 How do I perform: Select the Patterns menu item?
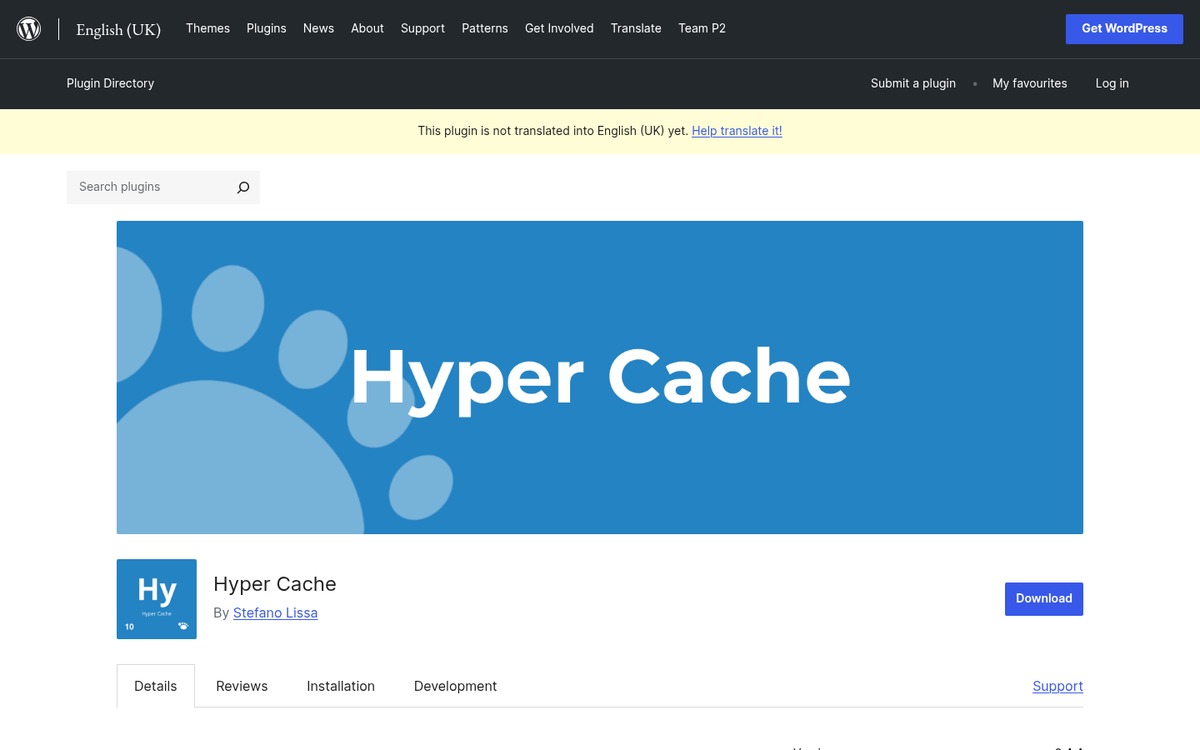click(485, 28)
